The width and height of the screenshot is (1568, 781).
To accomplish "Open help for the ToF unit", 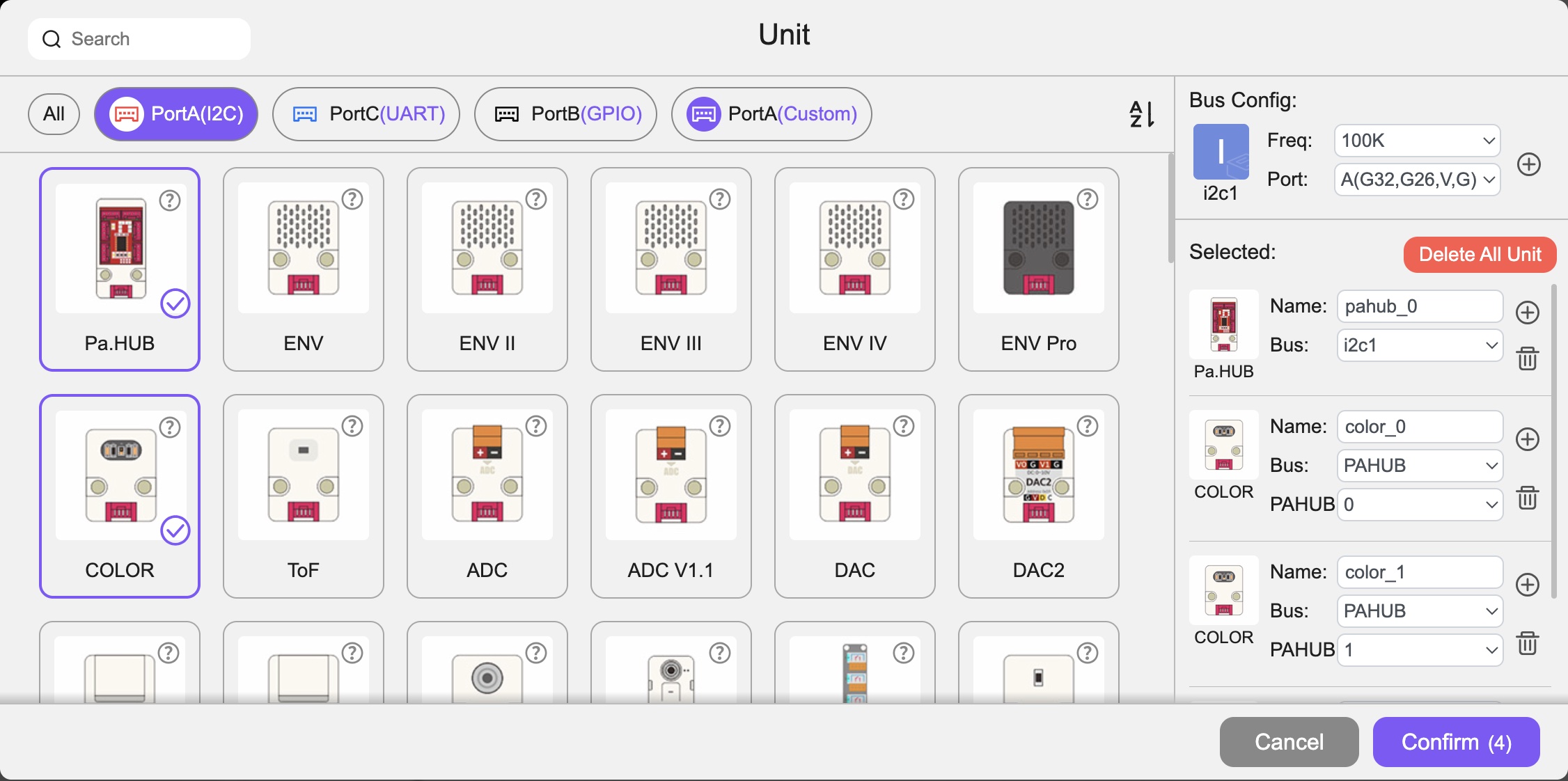I will click(x=352, y=426).
